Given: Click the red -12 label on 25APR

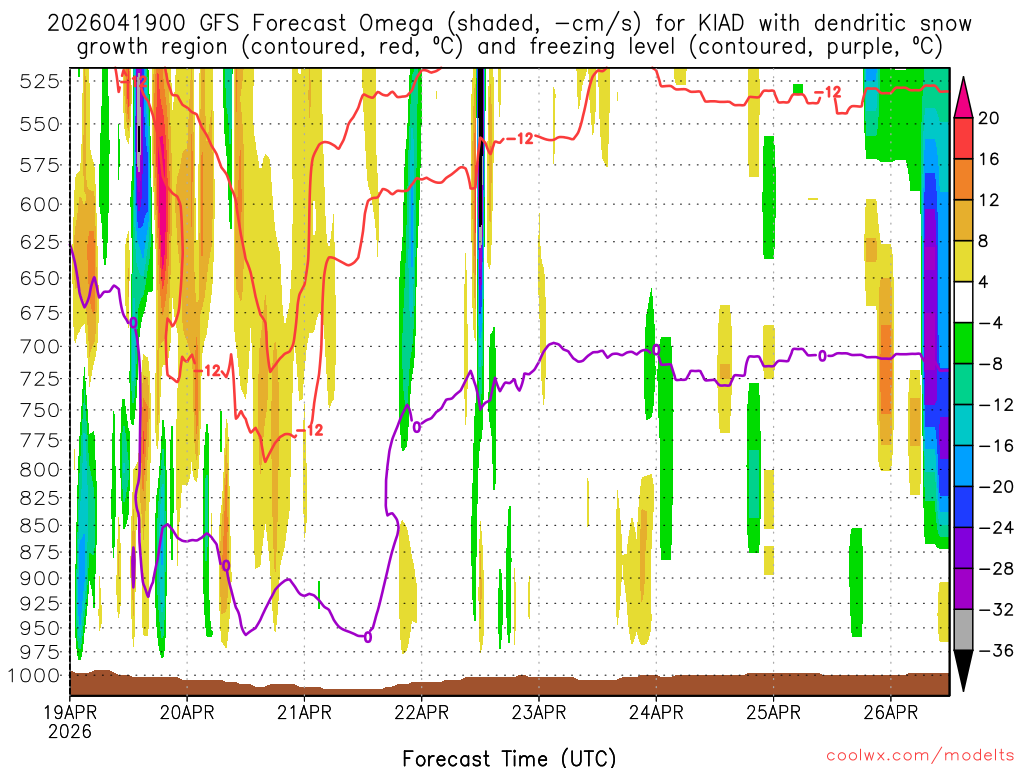Looking at the screenshot, I should coord(827,92).
